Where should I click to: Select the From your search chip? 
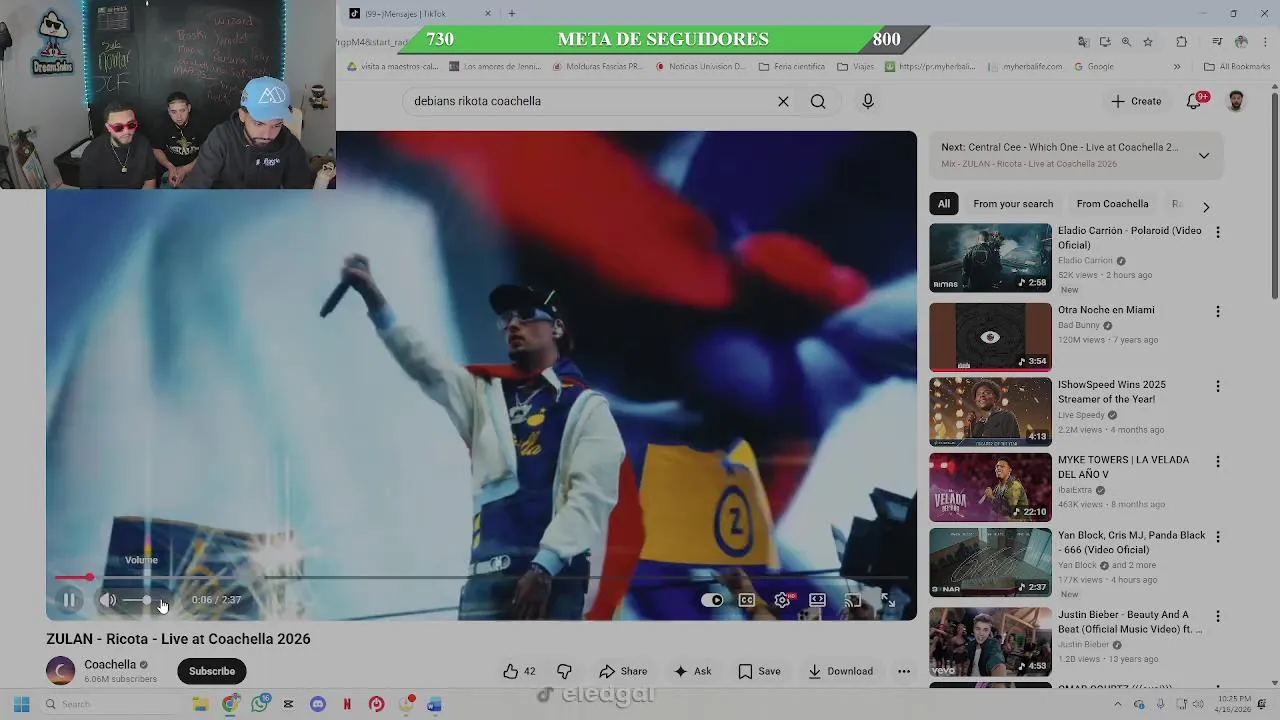[x=1013, y=204]
